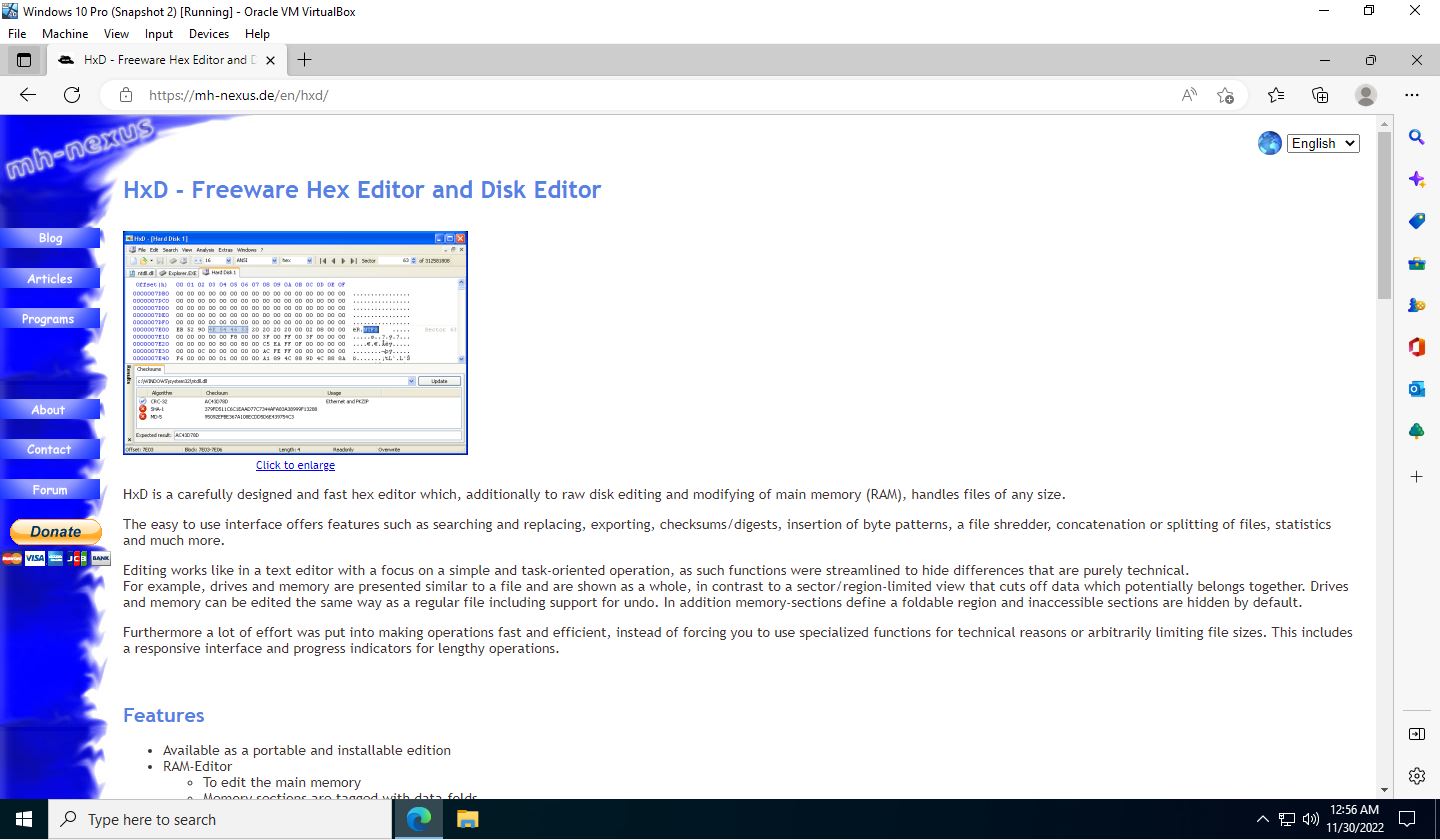
Task: Open sidebar Games icon
Action: (1417, 306)
